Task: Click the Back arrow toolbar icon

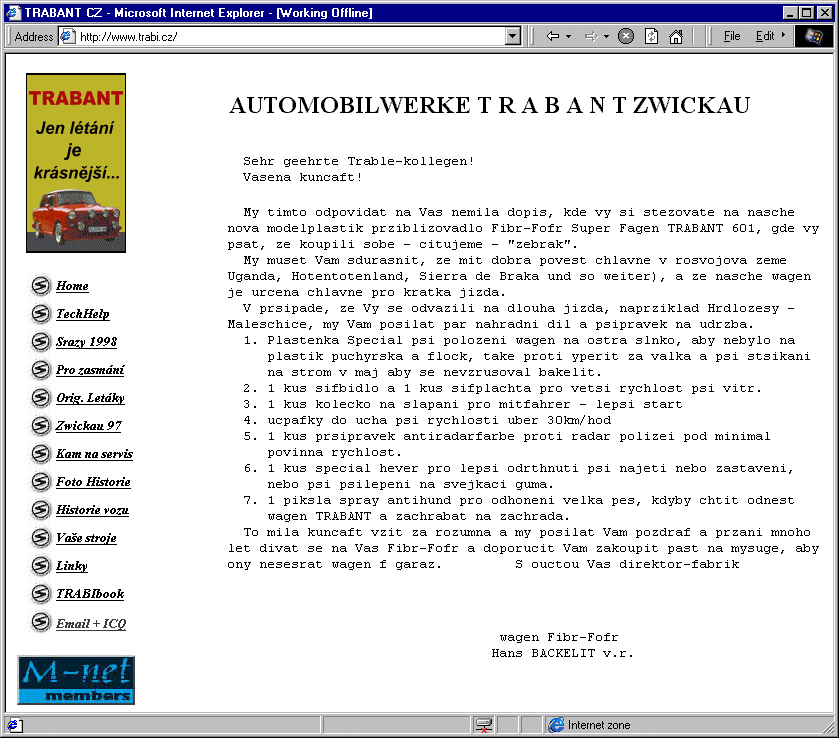Action: tap(553, 36)
